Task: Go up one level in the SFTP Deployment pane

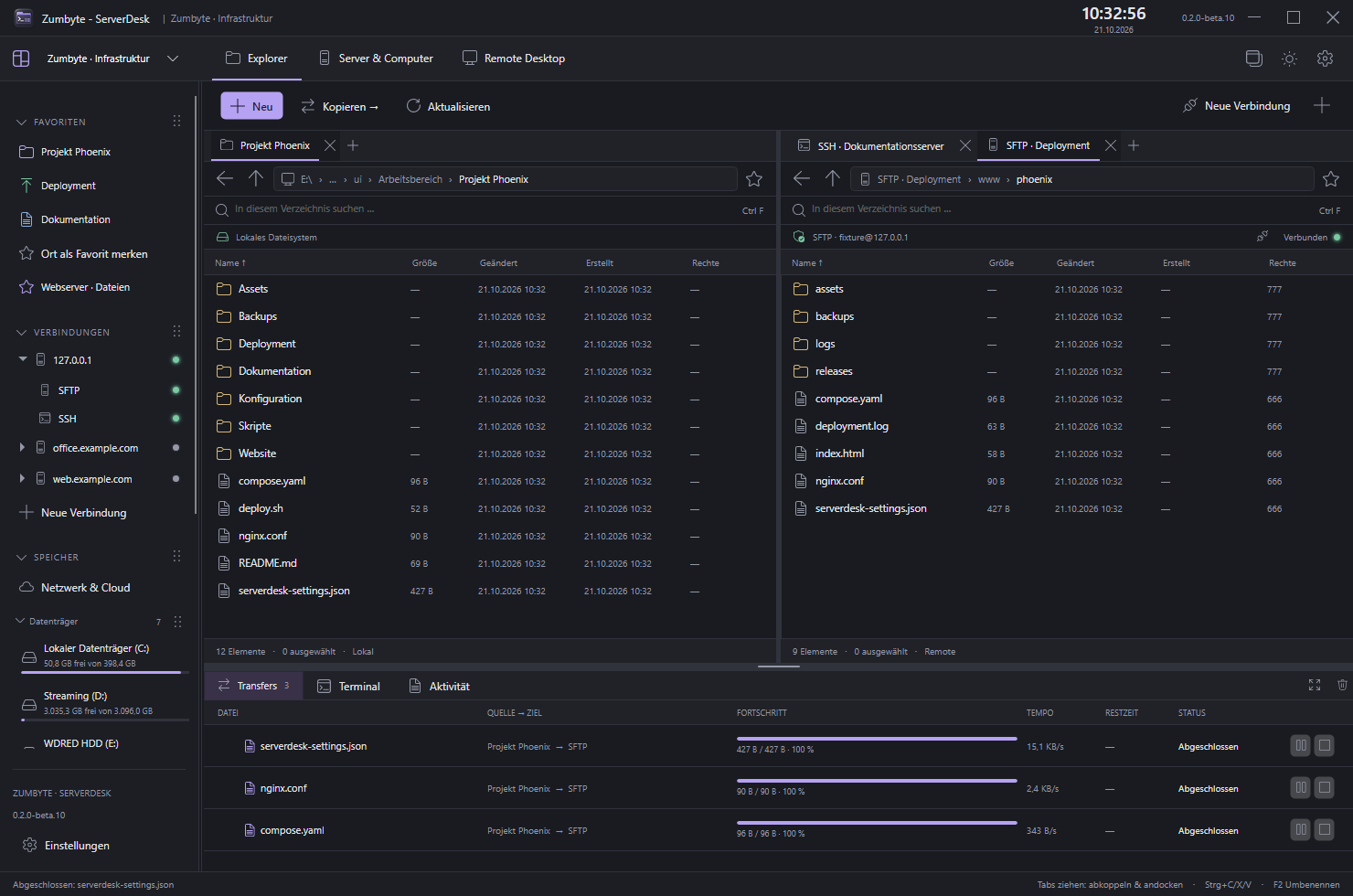Action: 832,178
